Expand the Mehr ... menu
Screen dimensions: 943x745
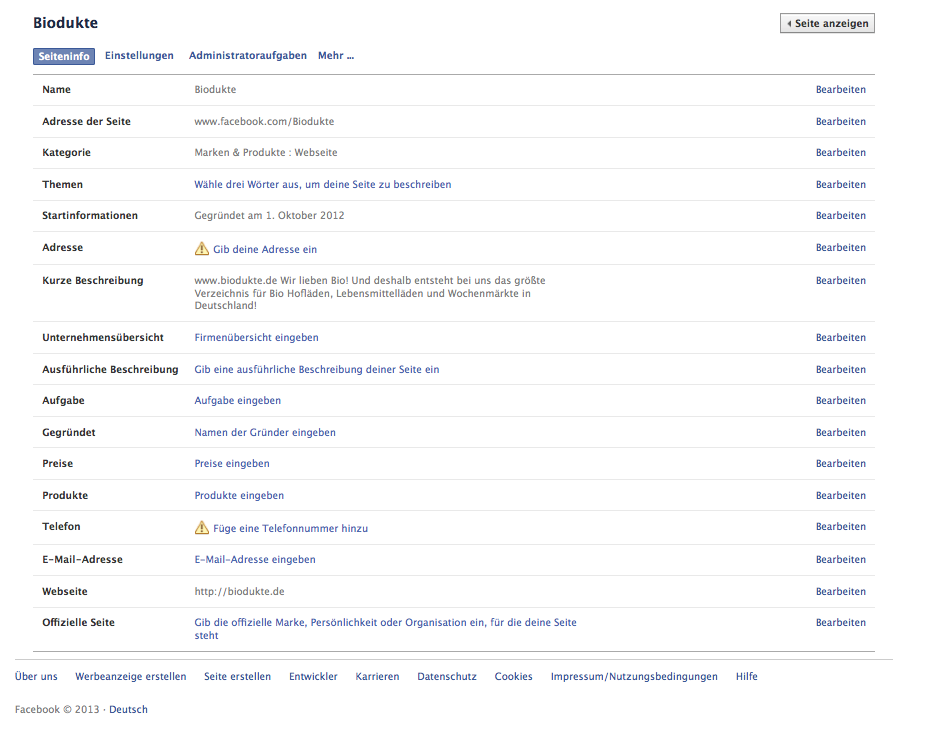(x=336, y=55)
